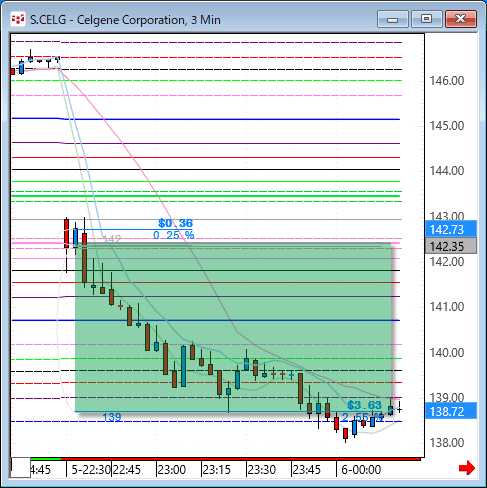Click the 142.35 gray price marker
Image resolution: width=487 pixels, height=488 pixels.
point(451,246)
